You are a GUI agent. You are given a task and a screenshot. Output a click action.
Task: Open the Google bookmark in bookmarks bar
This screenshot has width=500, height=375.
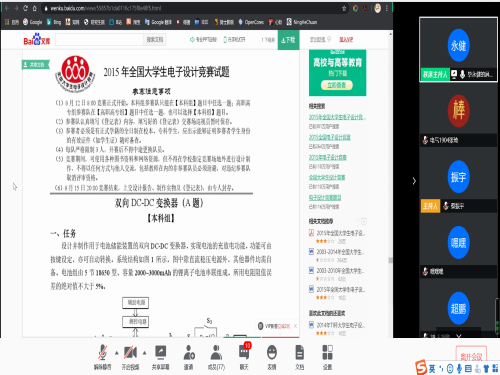pos(33,22)
